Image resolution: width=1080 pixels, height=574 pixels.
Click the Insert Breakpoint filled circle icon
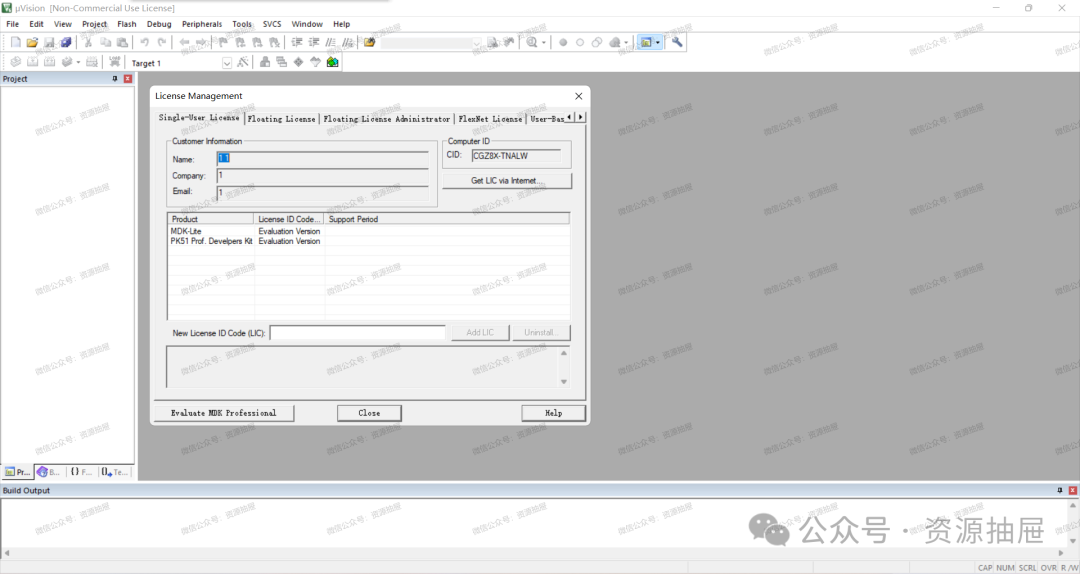coord(563,43)
